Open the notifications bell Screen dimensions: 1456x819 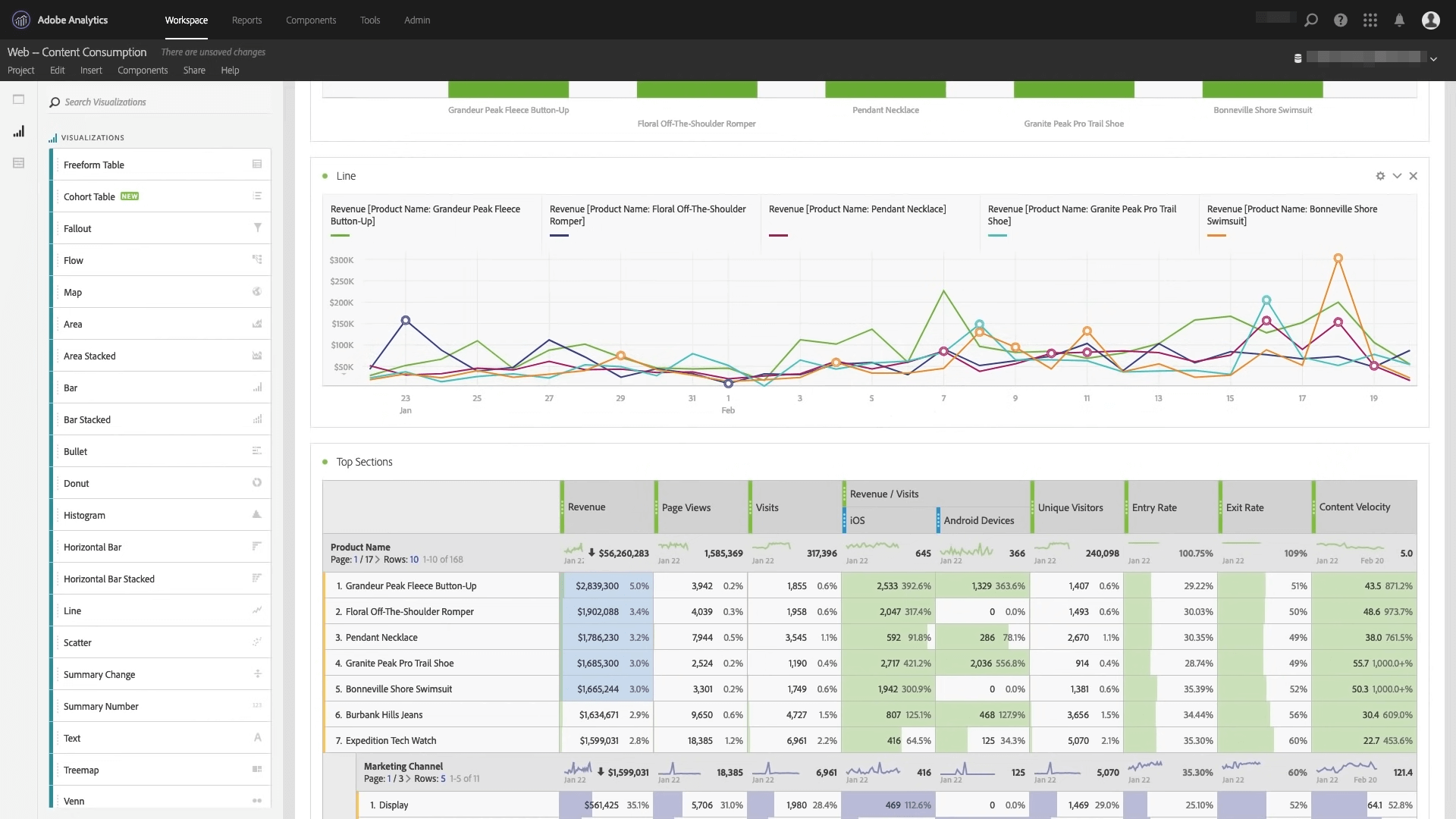pyautogui.click(x=1399, y=20)
